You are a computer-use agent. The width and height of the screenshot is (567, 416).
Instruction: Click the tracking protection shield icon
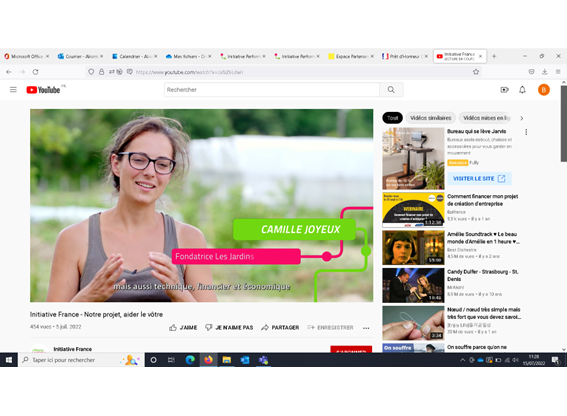(x=91, y=72)
